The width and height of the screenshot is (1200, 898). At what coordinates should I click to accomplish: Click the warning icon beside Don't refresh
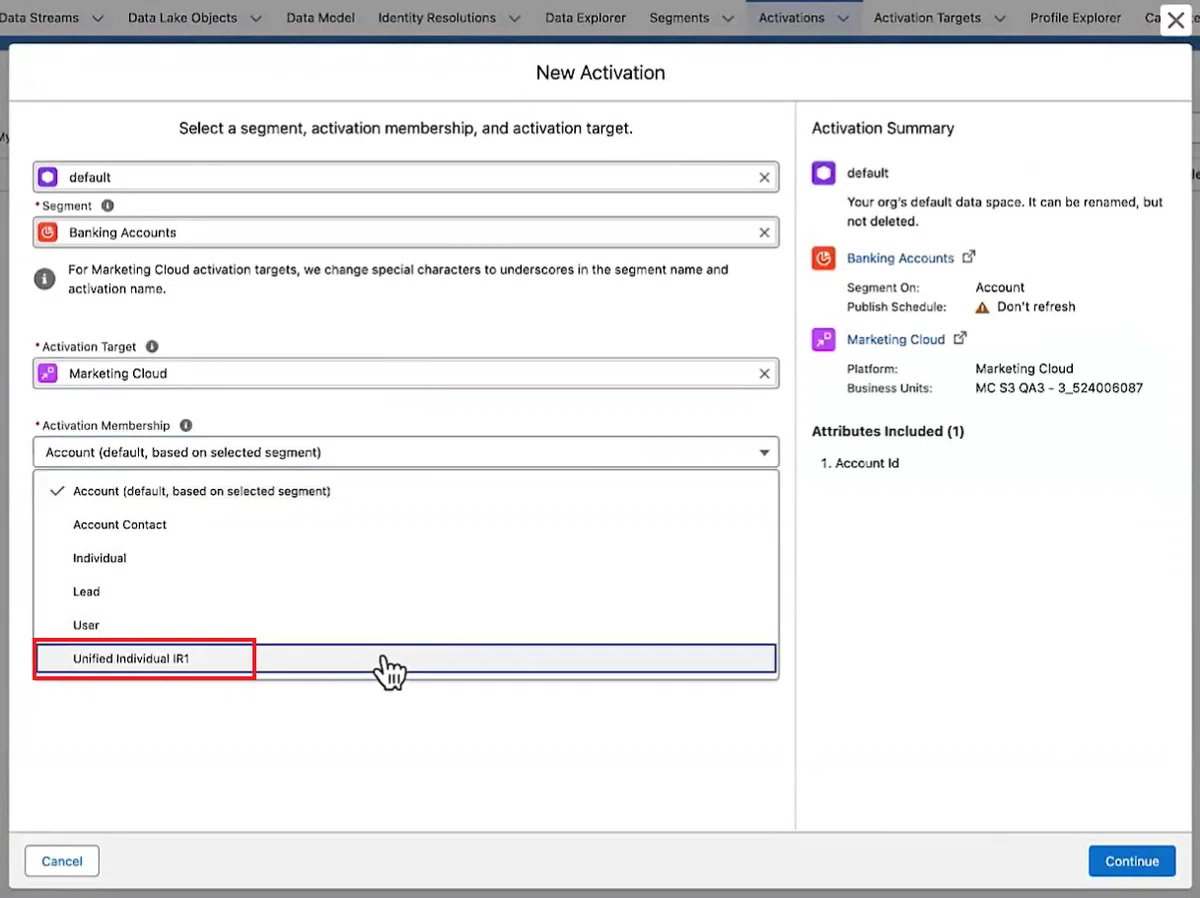982,307
